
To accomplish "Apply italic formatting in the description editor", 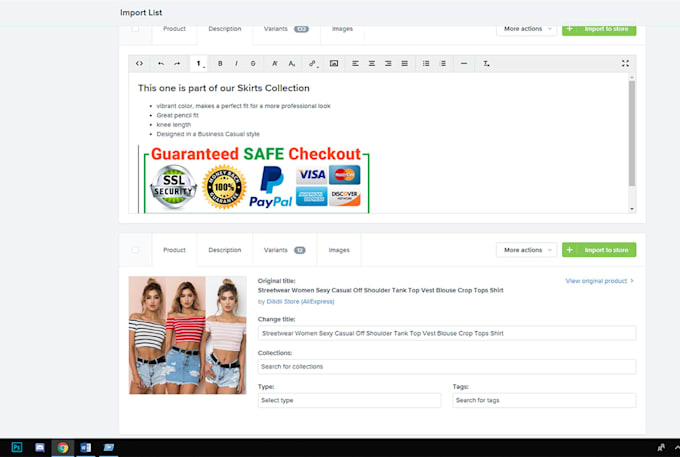I will pos(237,63).
